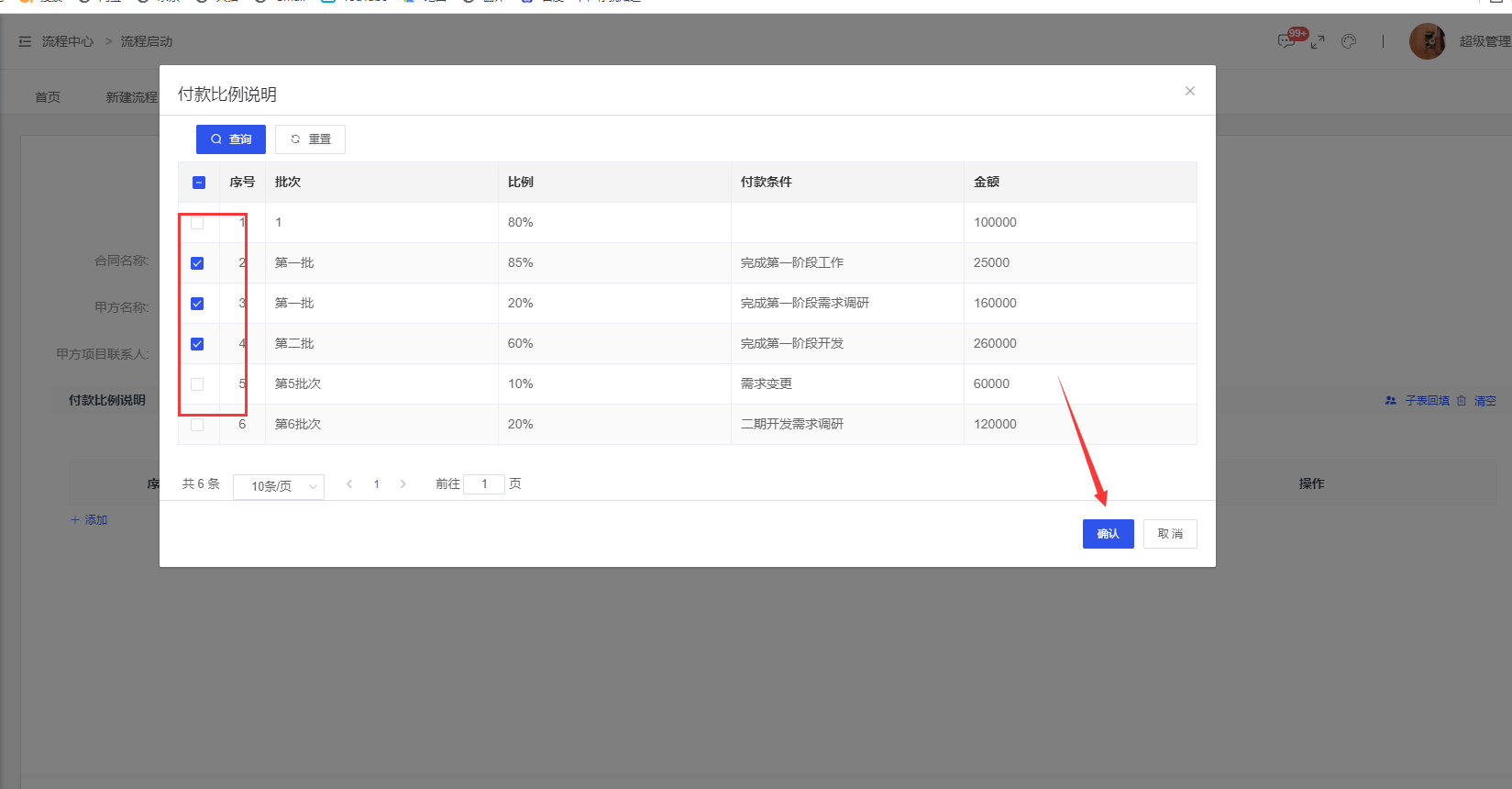Click the user avatar picture
Viewport: 1512px width, 789px height.
(x=1427, y=41)
